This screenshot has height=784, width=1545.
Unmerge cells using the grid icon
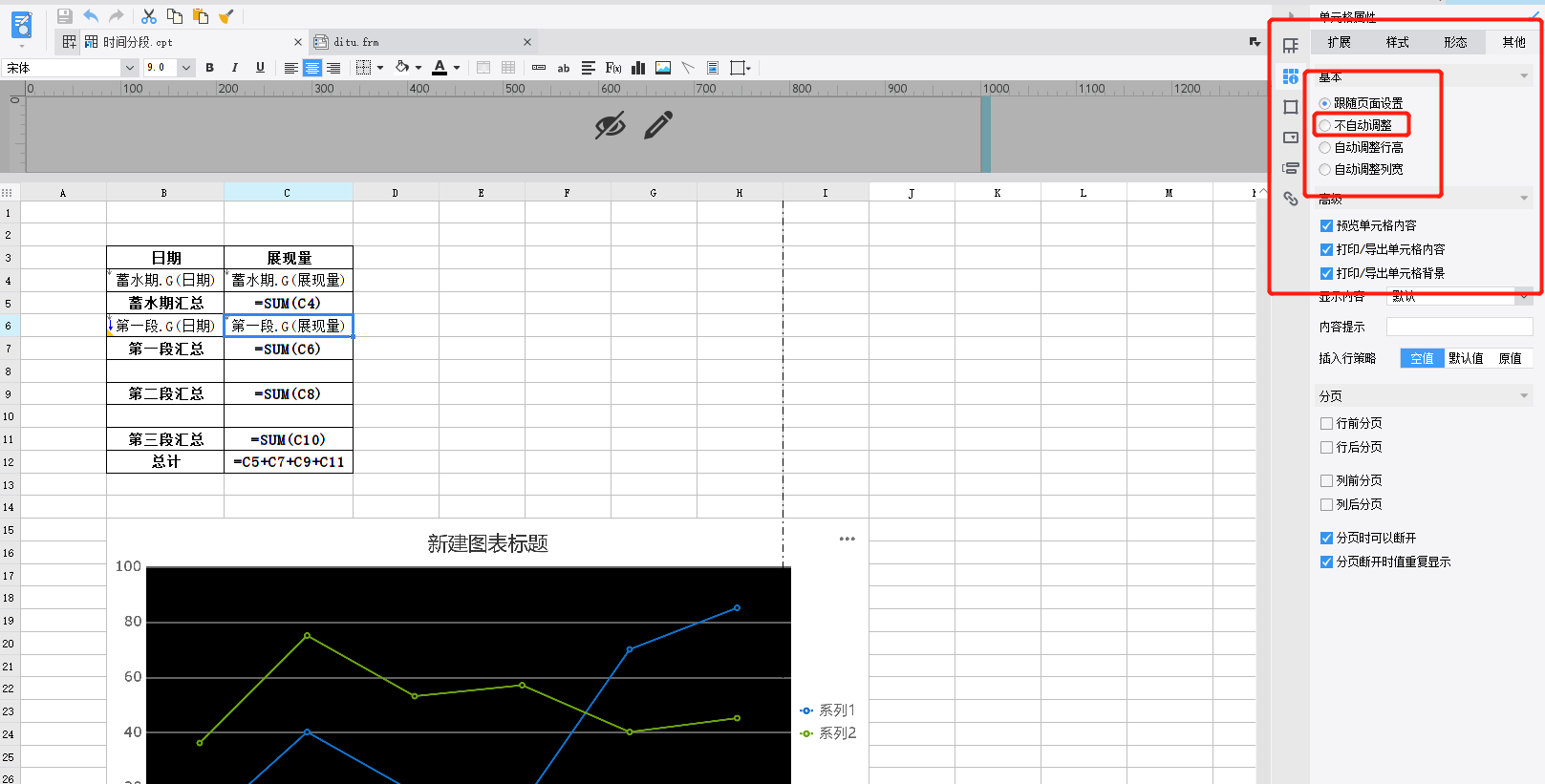508,68
